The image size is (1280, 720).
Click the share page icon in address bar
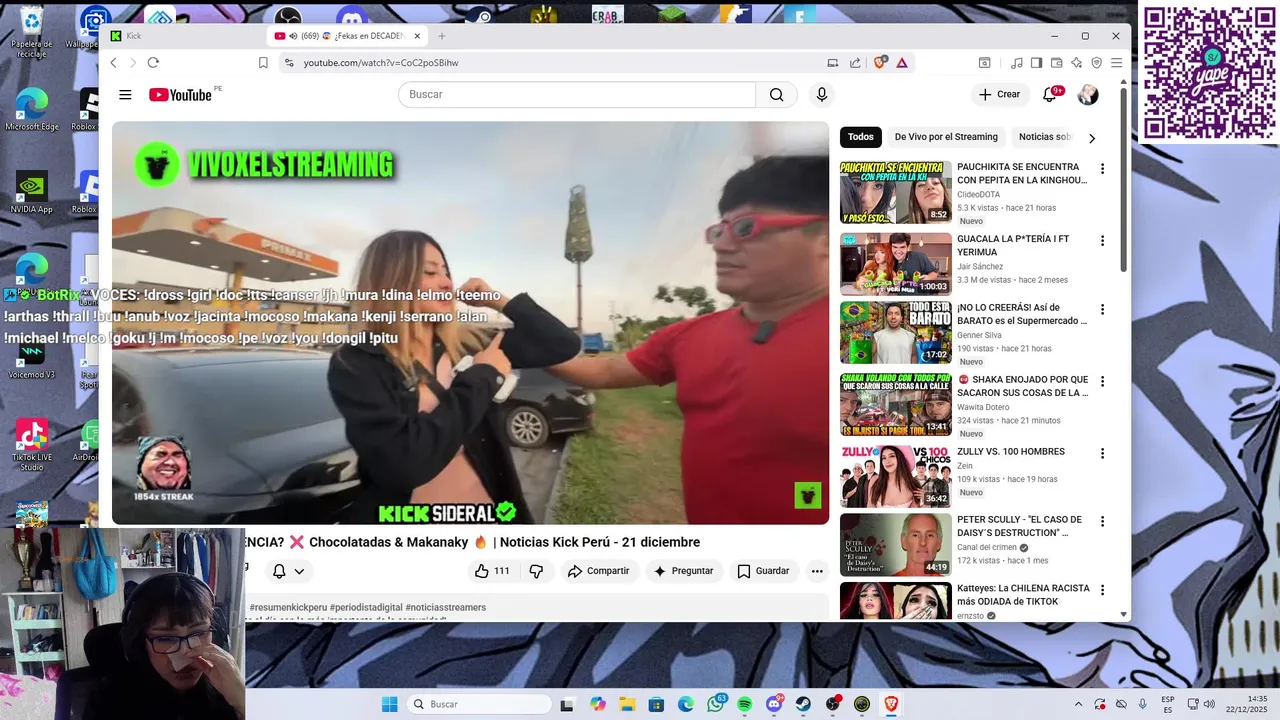[x=855, y=62]
